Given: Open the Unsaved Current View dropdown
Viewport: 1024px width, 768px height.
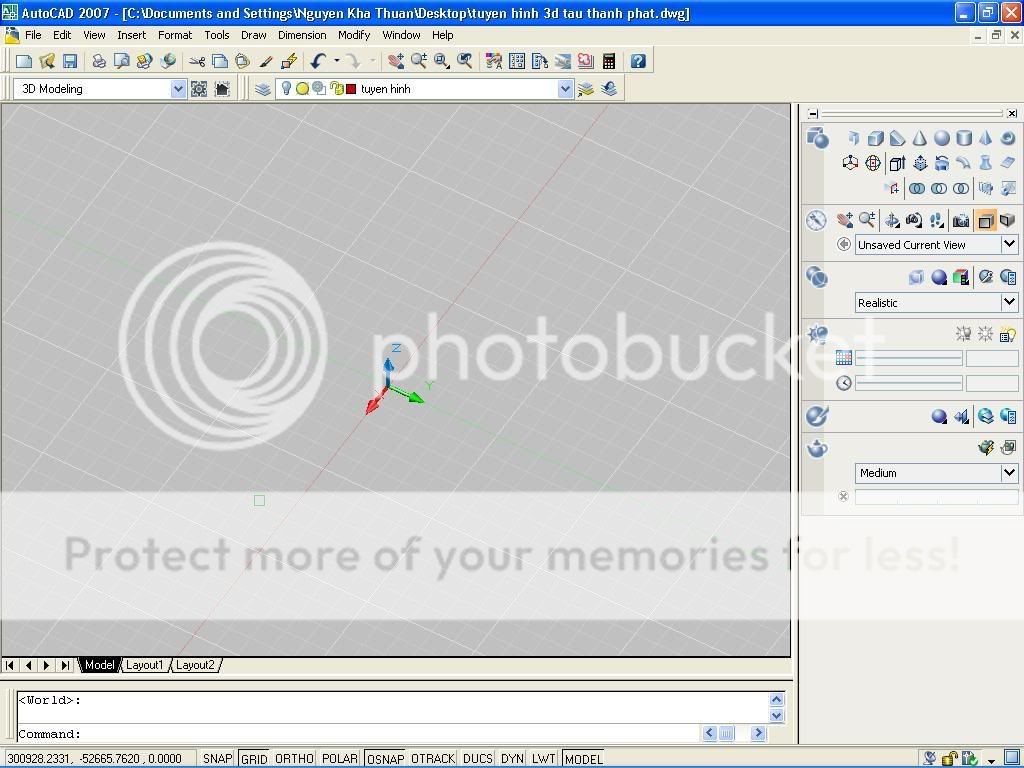Looking at the screenshot, I should point(1010,244).
